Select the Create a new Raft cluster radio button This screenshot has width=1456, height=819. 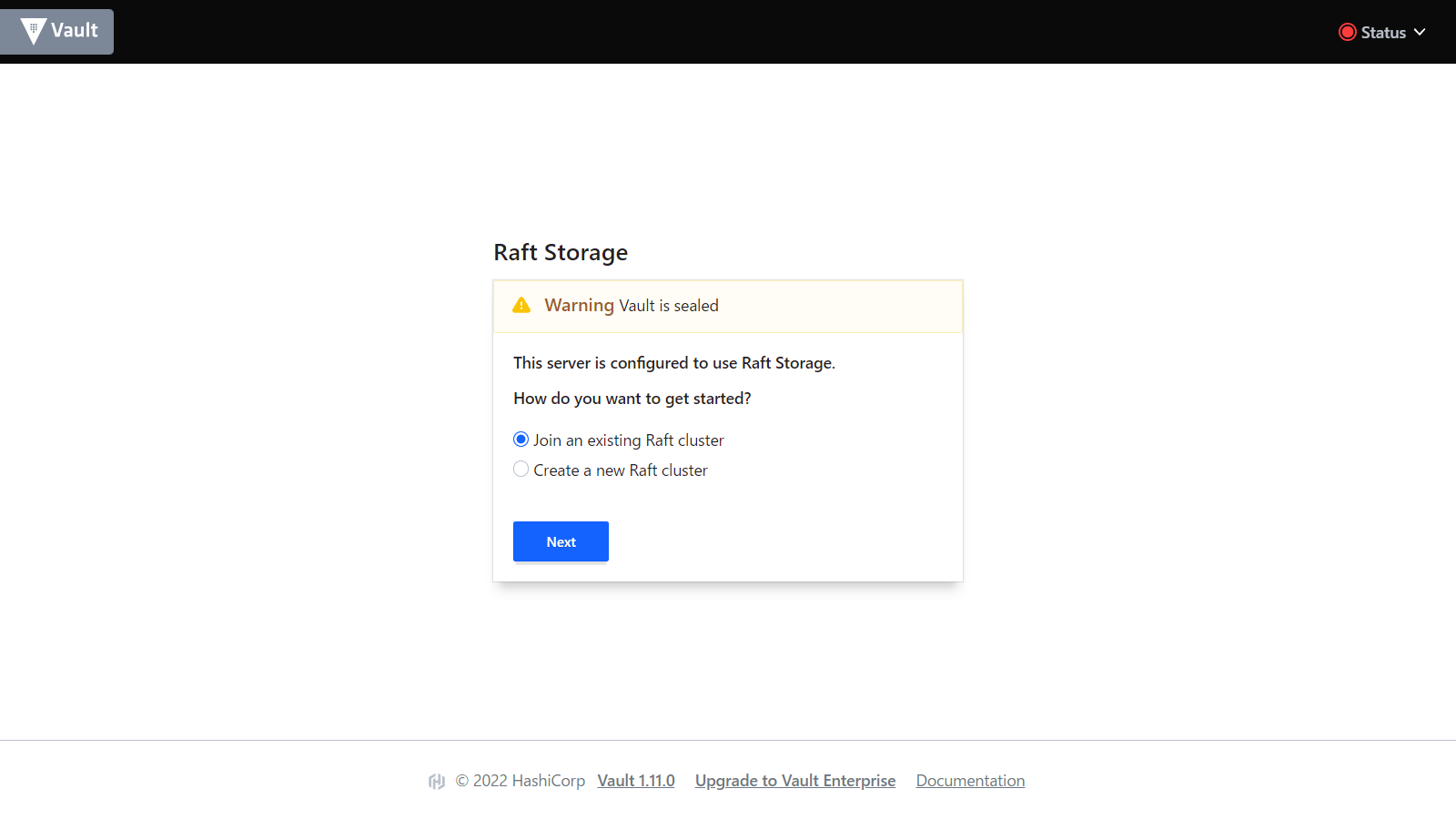tap(521, 470)
